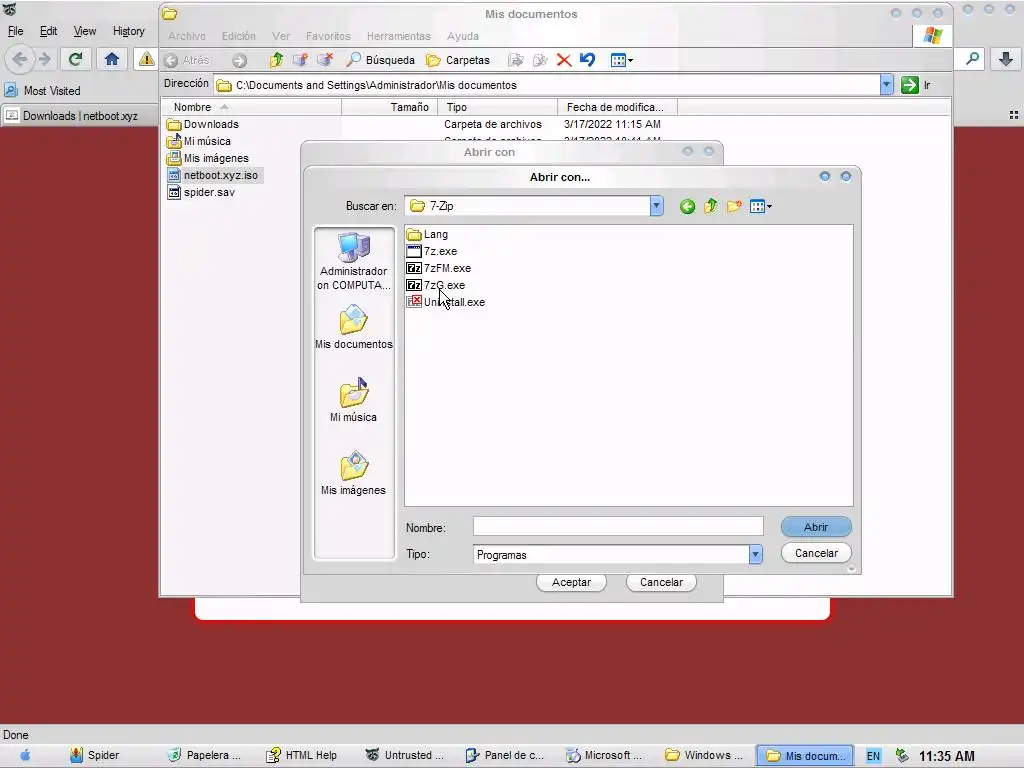Screen dimensions: 1024x768
Task: Open browser Edit menu
Action: 48,31
